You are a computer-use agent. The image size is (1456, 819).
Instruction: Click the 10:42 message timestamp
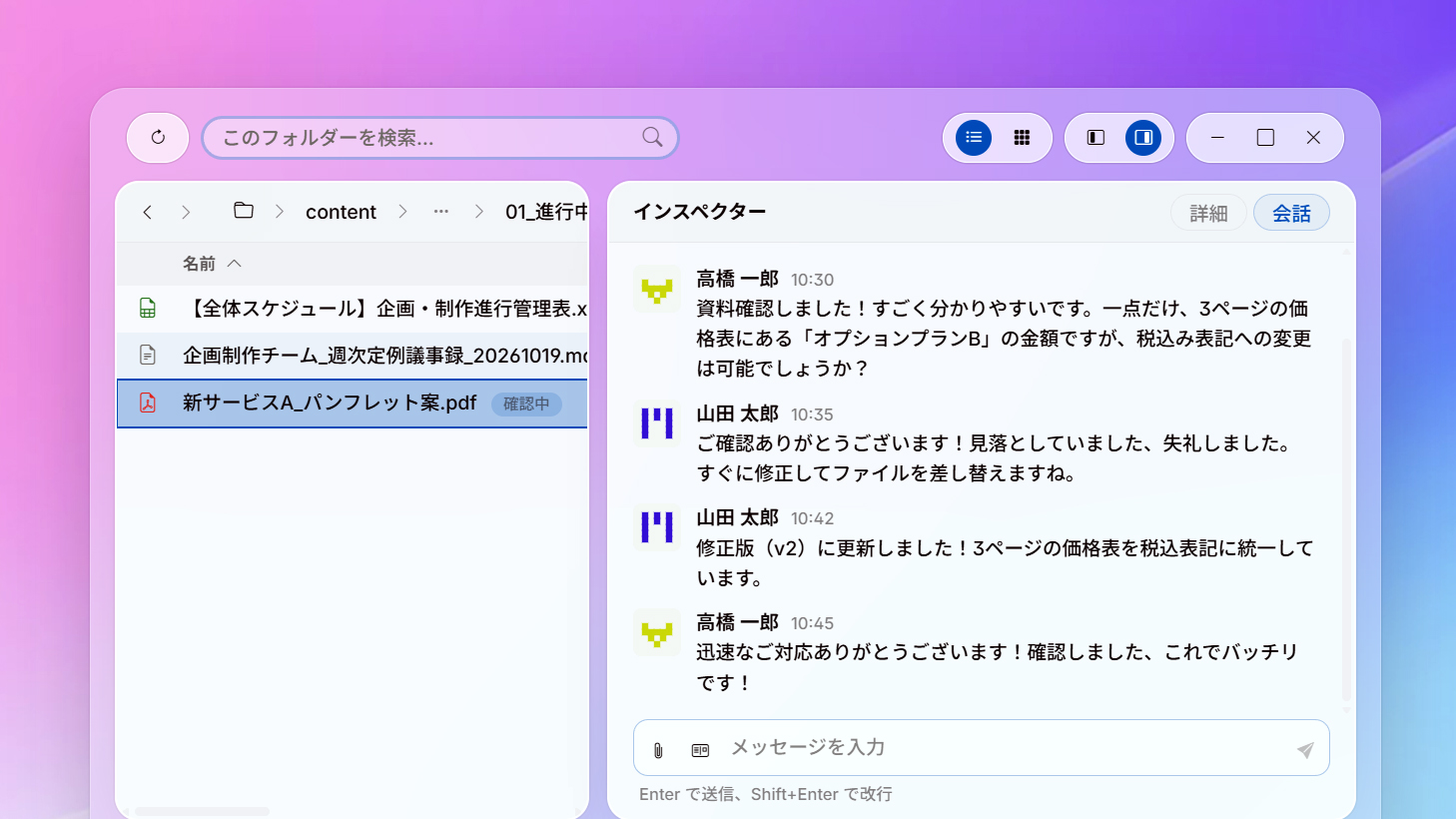[x=812, y=518]
